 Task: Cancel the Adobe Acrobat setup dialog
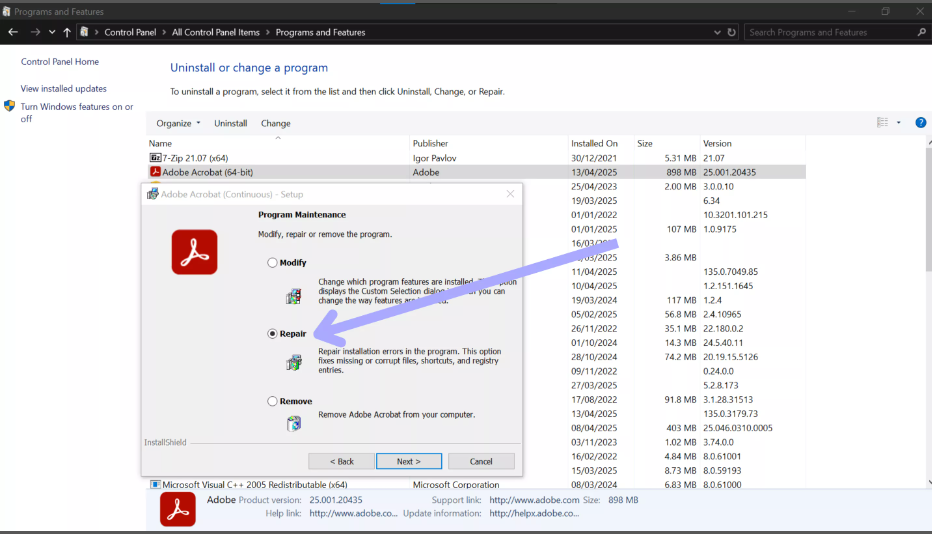[x=481, y=461]
